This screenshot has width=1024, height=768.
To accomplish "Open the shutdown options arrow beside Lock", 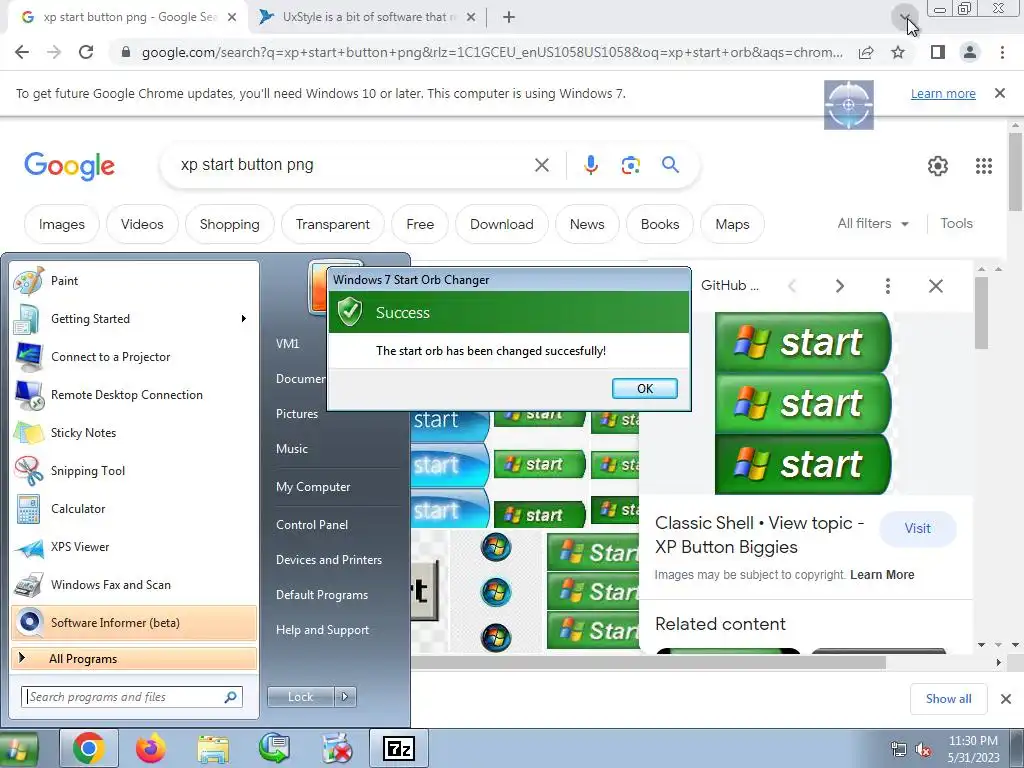I will 345,697.
